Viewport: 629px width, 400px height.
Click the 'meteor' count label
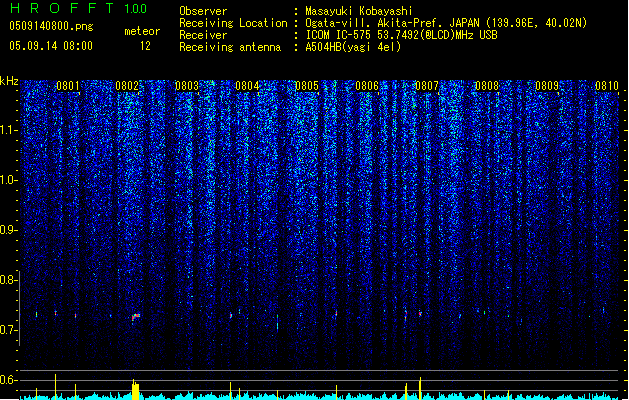tap(142, 31)
